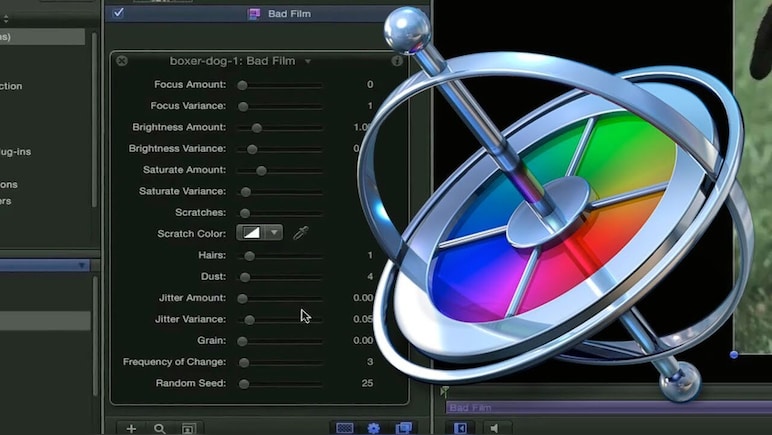Click the Grain value 0.00
This screenshot has width=772, height=435.
point(363,340)
